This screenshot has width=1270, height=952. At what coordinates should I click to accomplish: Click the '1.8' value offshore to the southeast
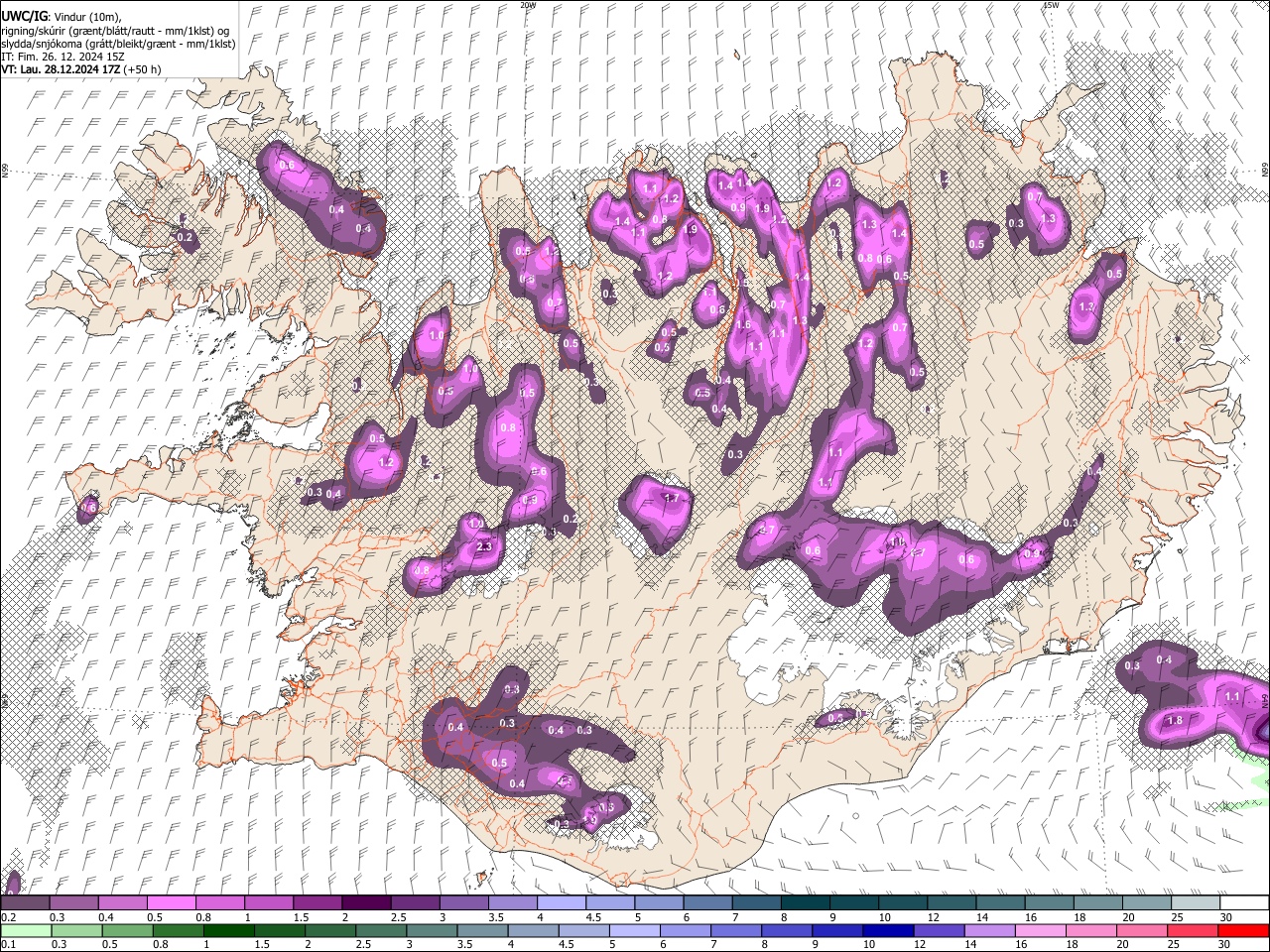click(1175, 721)
